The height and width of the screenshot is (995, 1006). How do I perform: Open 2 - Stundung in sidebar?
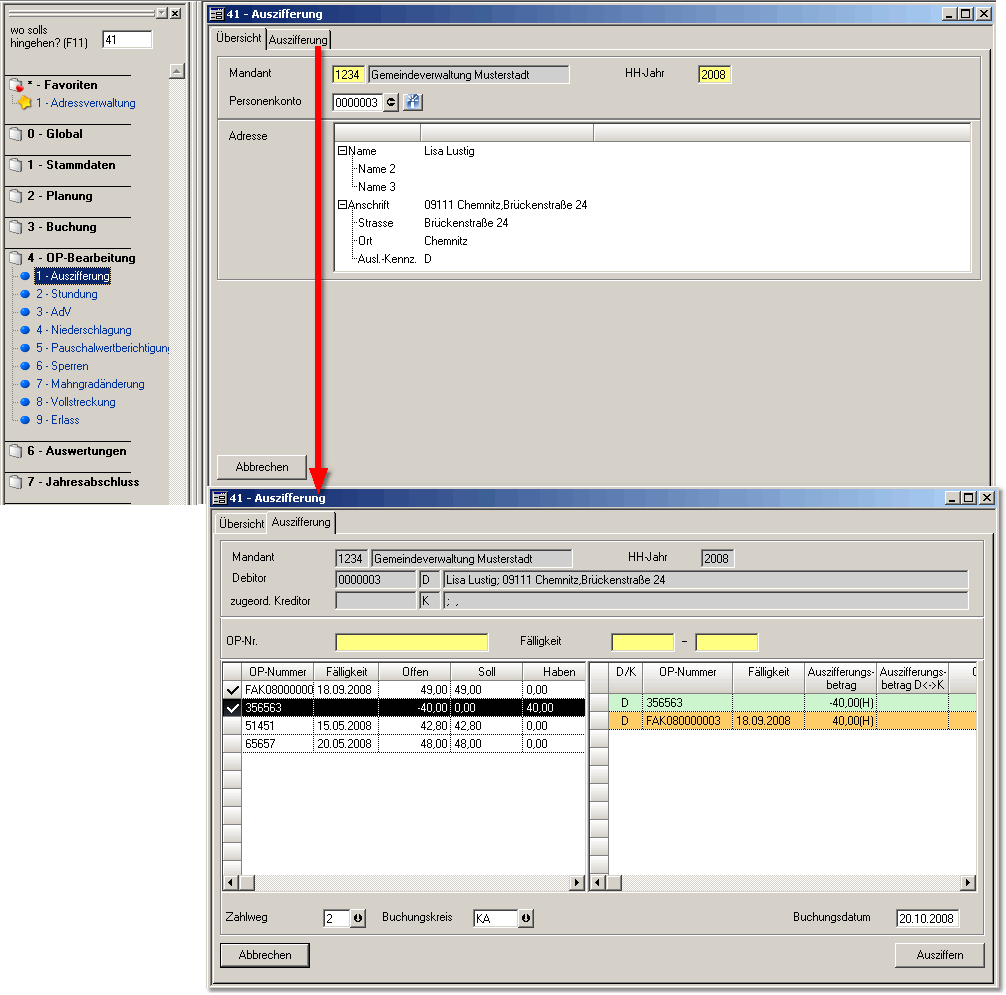point(66,294)
